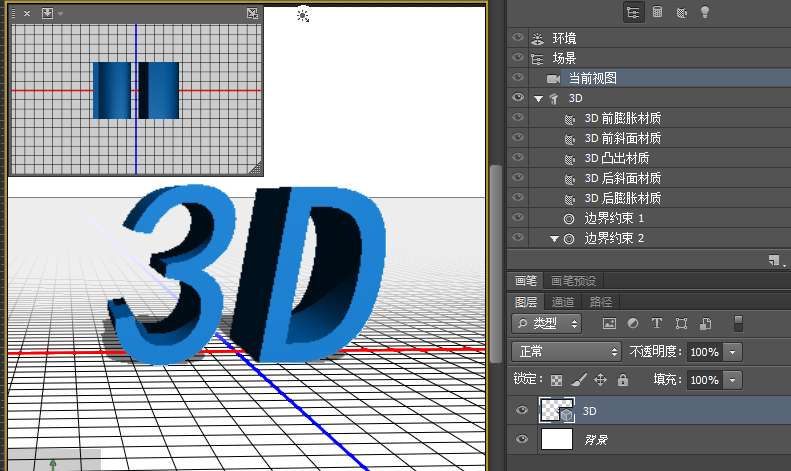
Task: Click pixel layer filter icon
Action: point(609,324)
